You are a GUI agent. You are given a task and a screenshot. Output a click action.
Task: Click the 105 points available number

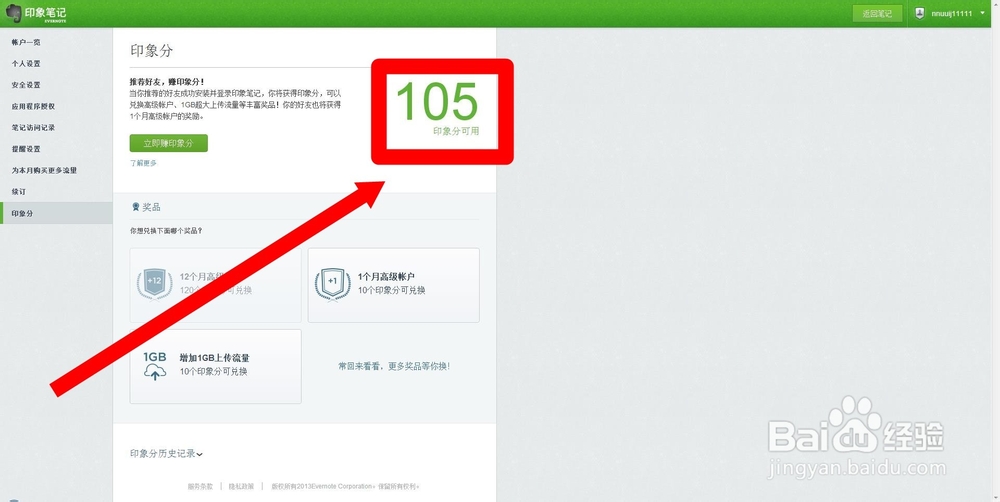[437, 102]
